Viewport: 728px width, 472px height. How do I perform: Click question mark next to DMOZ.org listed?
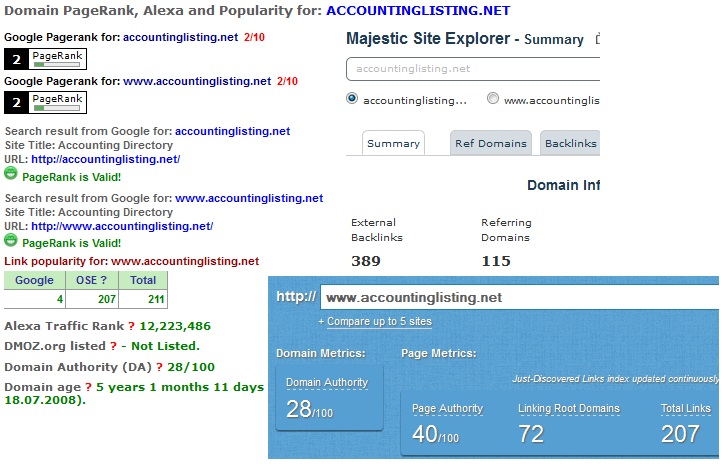click(x=113, y=346)
